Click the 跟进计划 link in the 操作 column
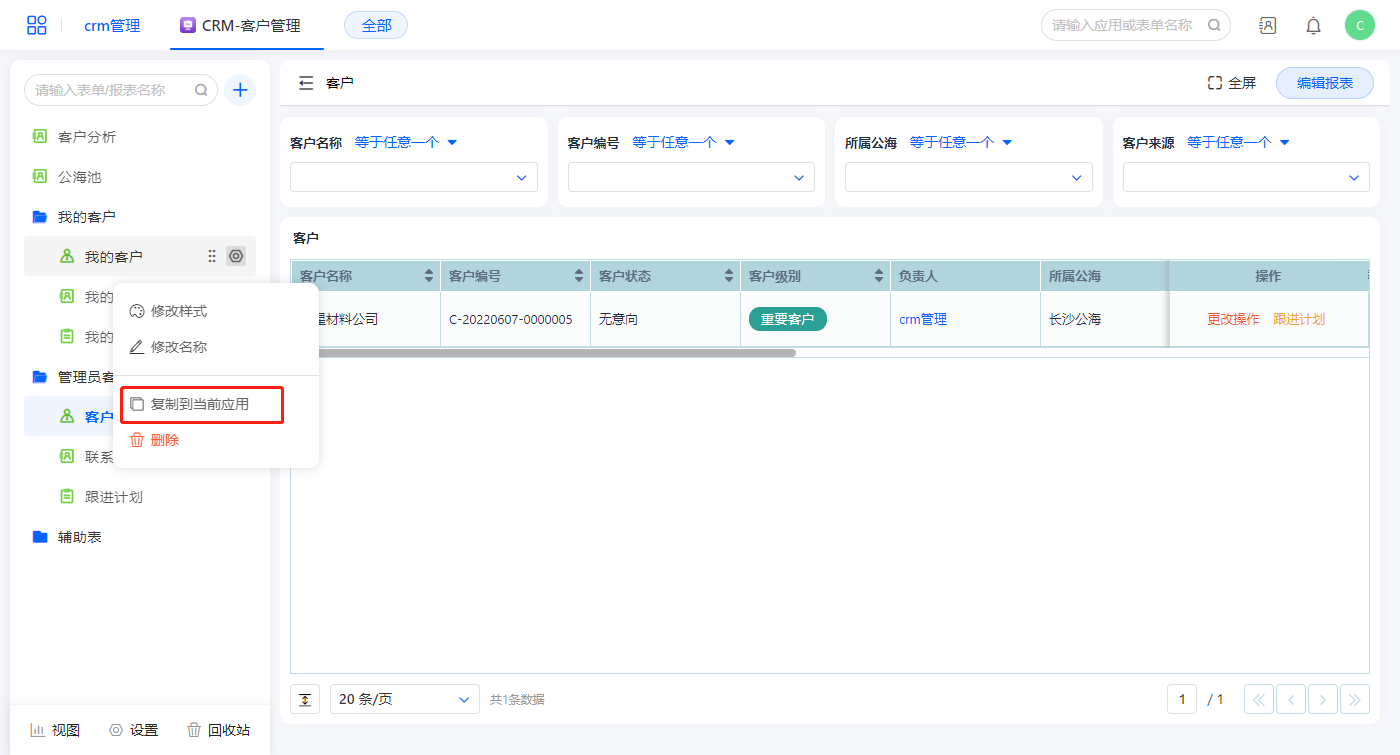This screenshot has height=755, width=1400. 1298,319
